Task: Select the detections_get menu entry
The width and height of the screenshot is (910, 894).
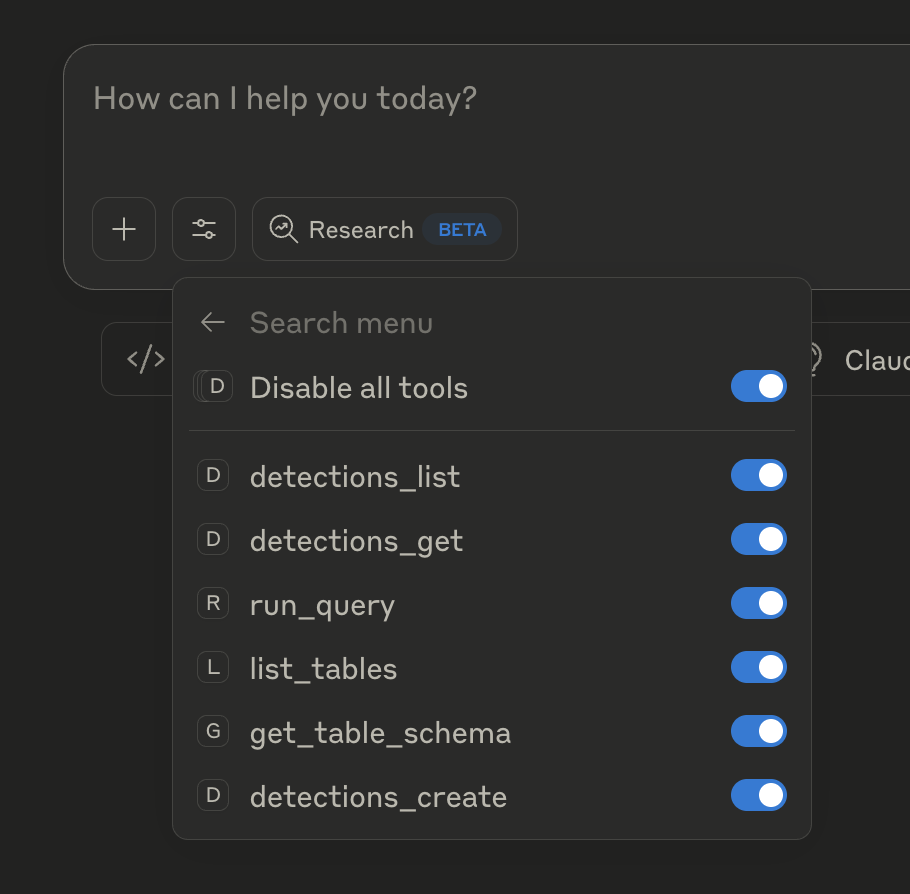Action: click(x=356, y=540)
